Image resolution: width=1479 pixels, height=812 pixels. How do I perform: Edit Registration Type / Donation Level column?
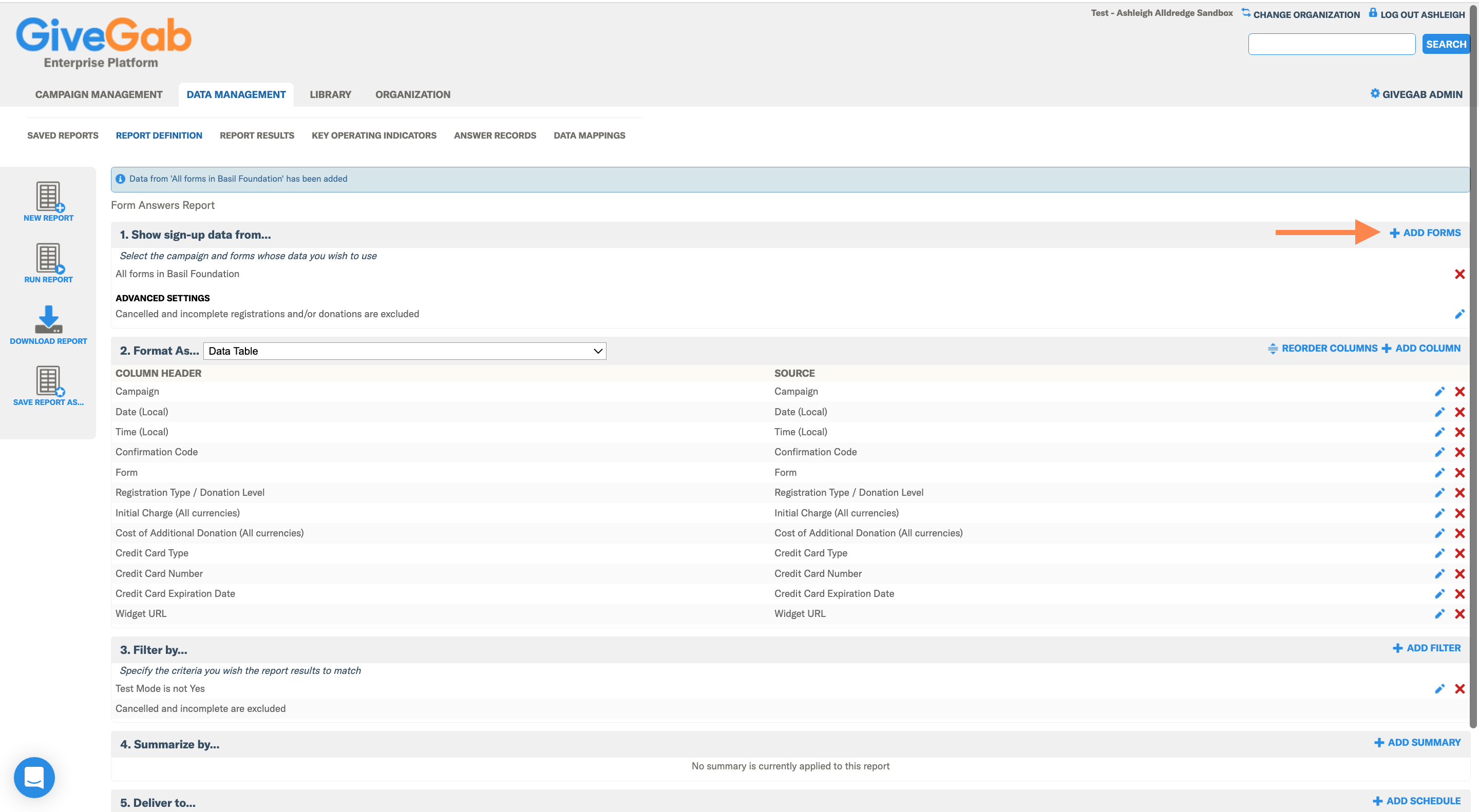pyautogui.click(x=1439, y=493)
